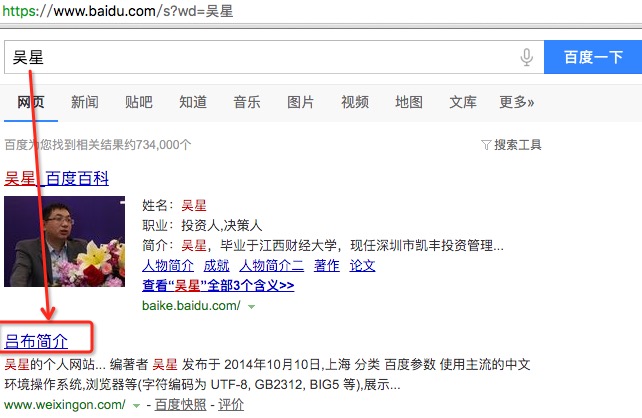Viewport: 642px width, 418px height.
Task: Click the funnel icon beside 搜索工具
Action: tap(486, 145)
